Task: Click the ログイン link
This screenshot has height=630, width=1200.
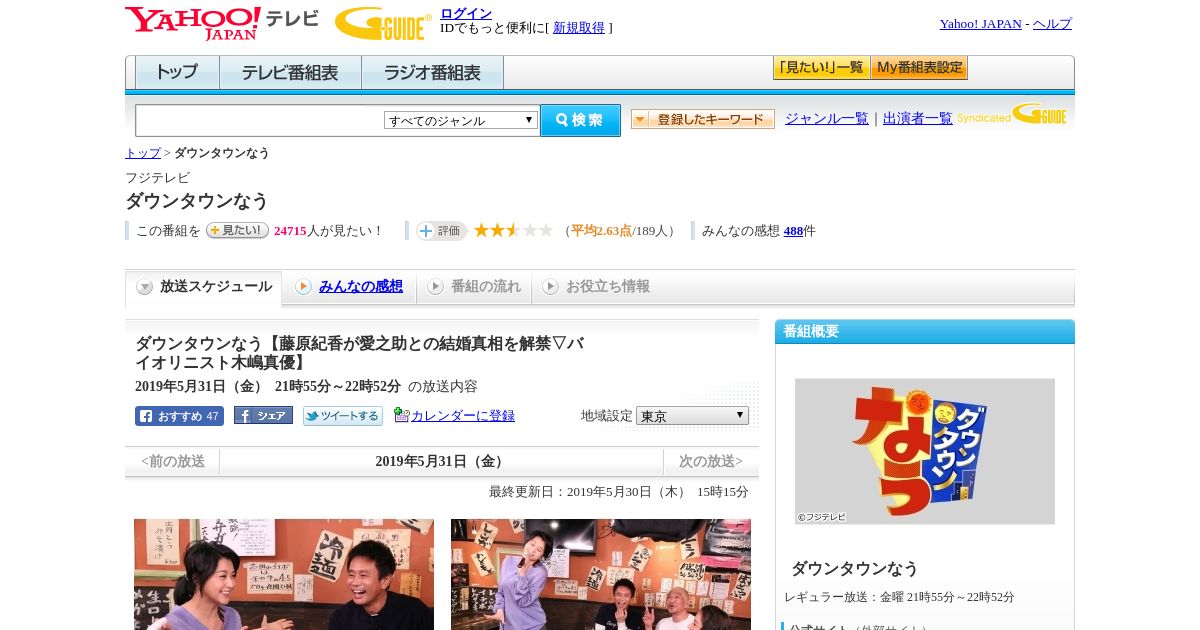Action: coord(466,13)
